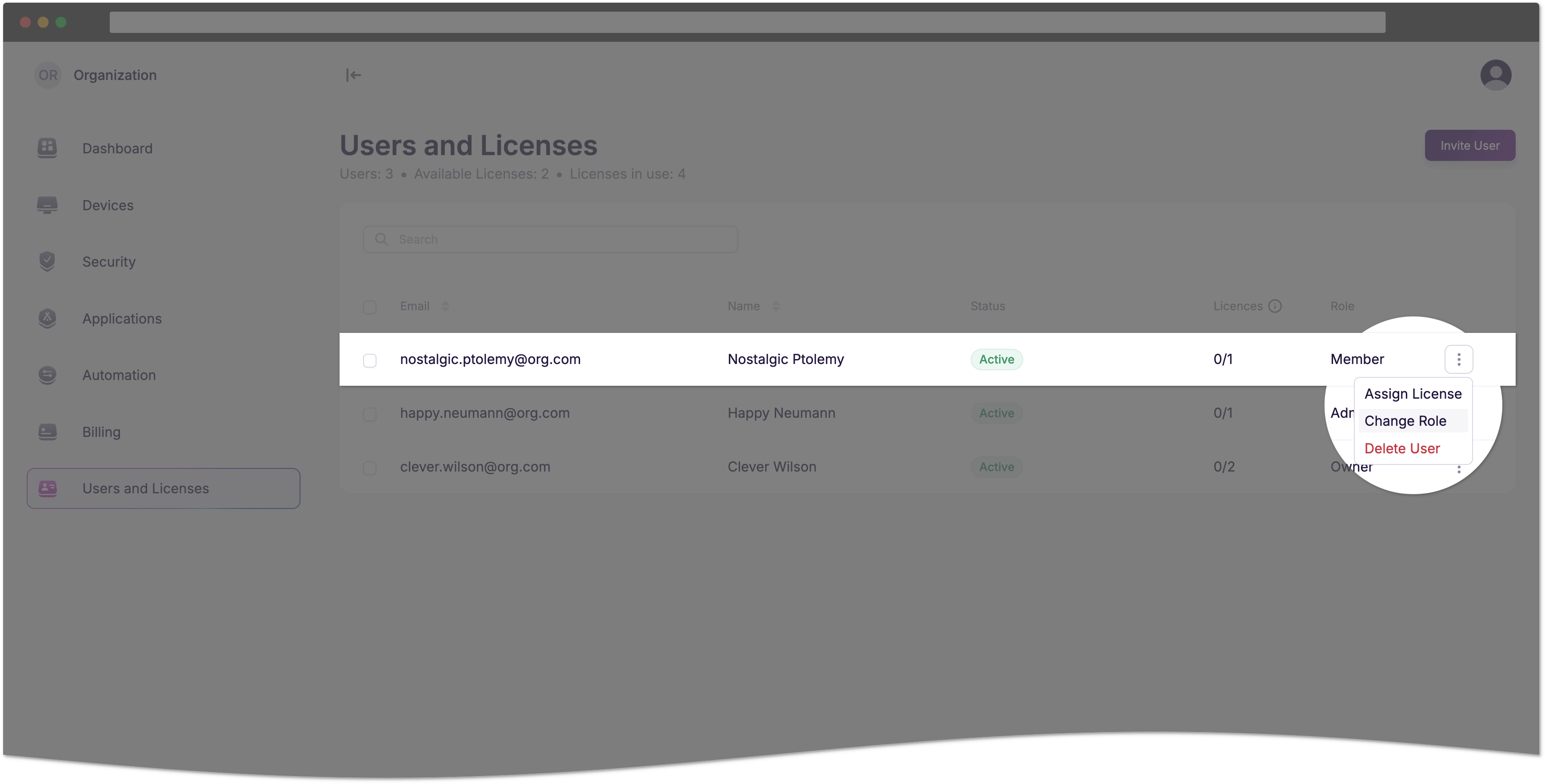Screen dimensions: 1545x784
Task: Click the Status column header
Action: coord(987,306)
